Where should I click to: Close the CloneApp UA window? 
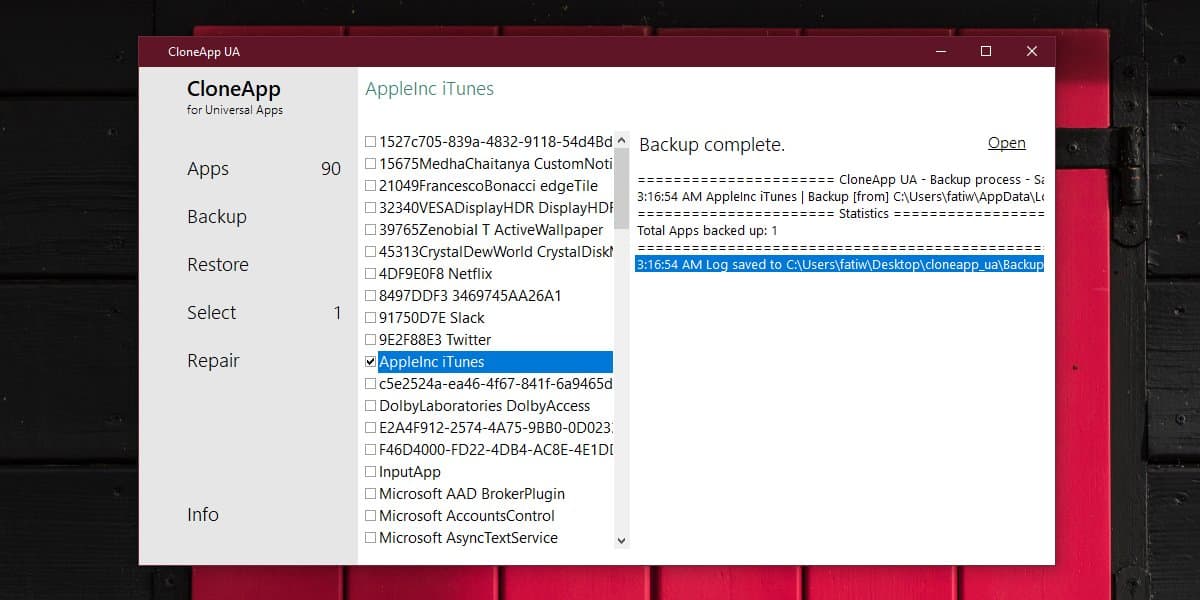(1032, 51)
